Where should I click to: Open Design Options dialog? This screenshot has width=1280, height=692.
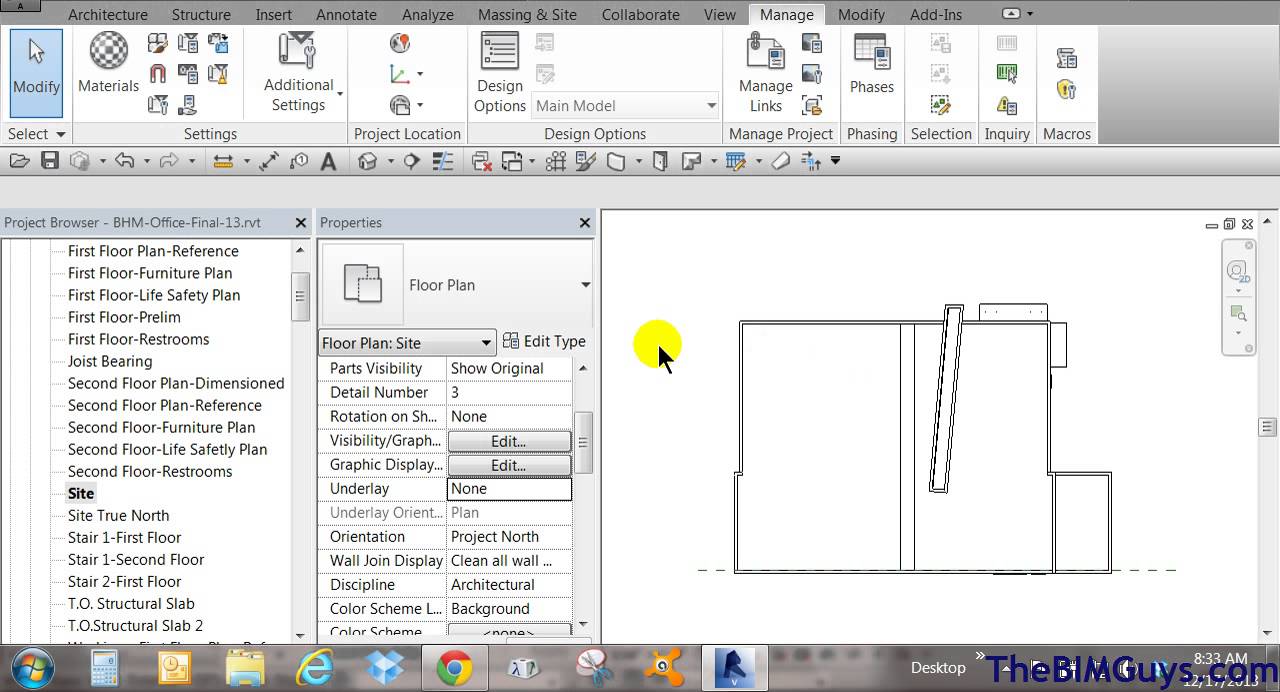pos(500,72)
